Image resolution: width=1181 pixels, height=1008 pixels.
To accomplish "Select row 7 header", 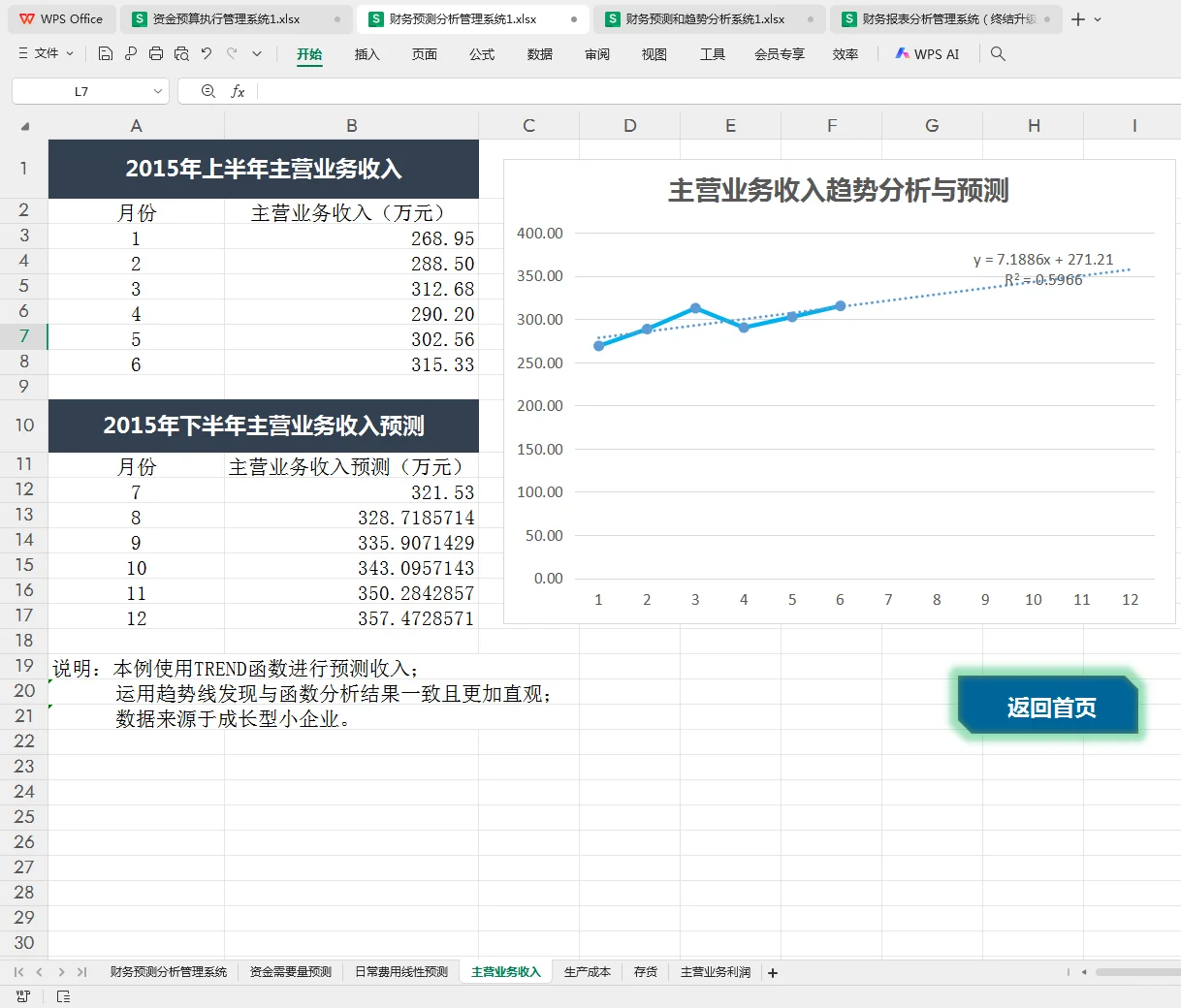I will [x=24, y=336].
